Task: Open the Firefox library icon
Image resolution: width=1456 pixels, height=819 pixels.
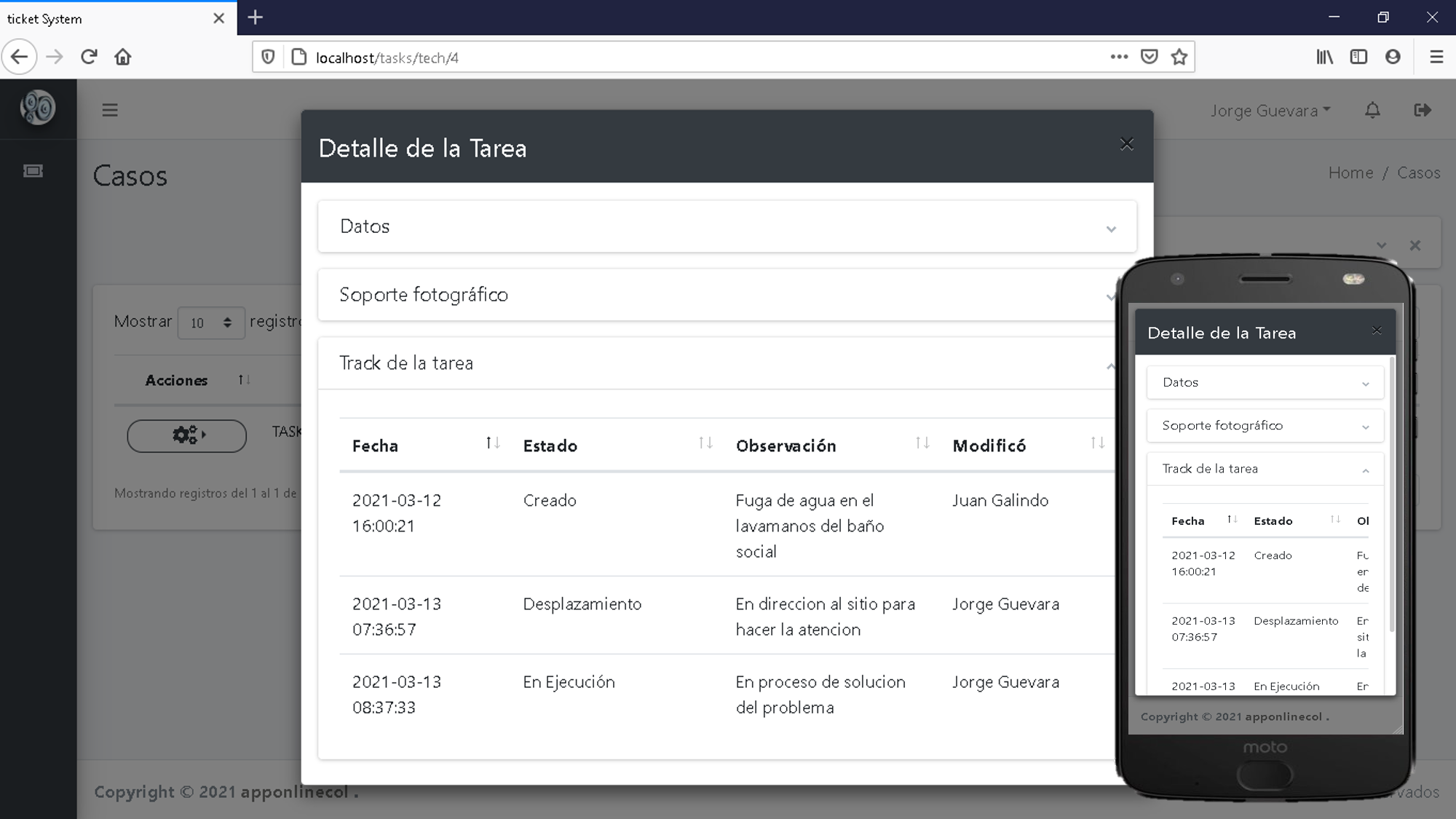Action: tap(1324, 57)
